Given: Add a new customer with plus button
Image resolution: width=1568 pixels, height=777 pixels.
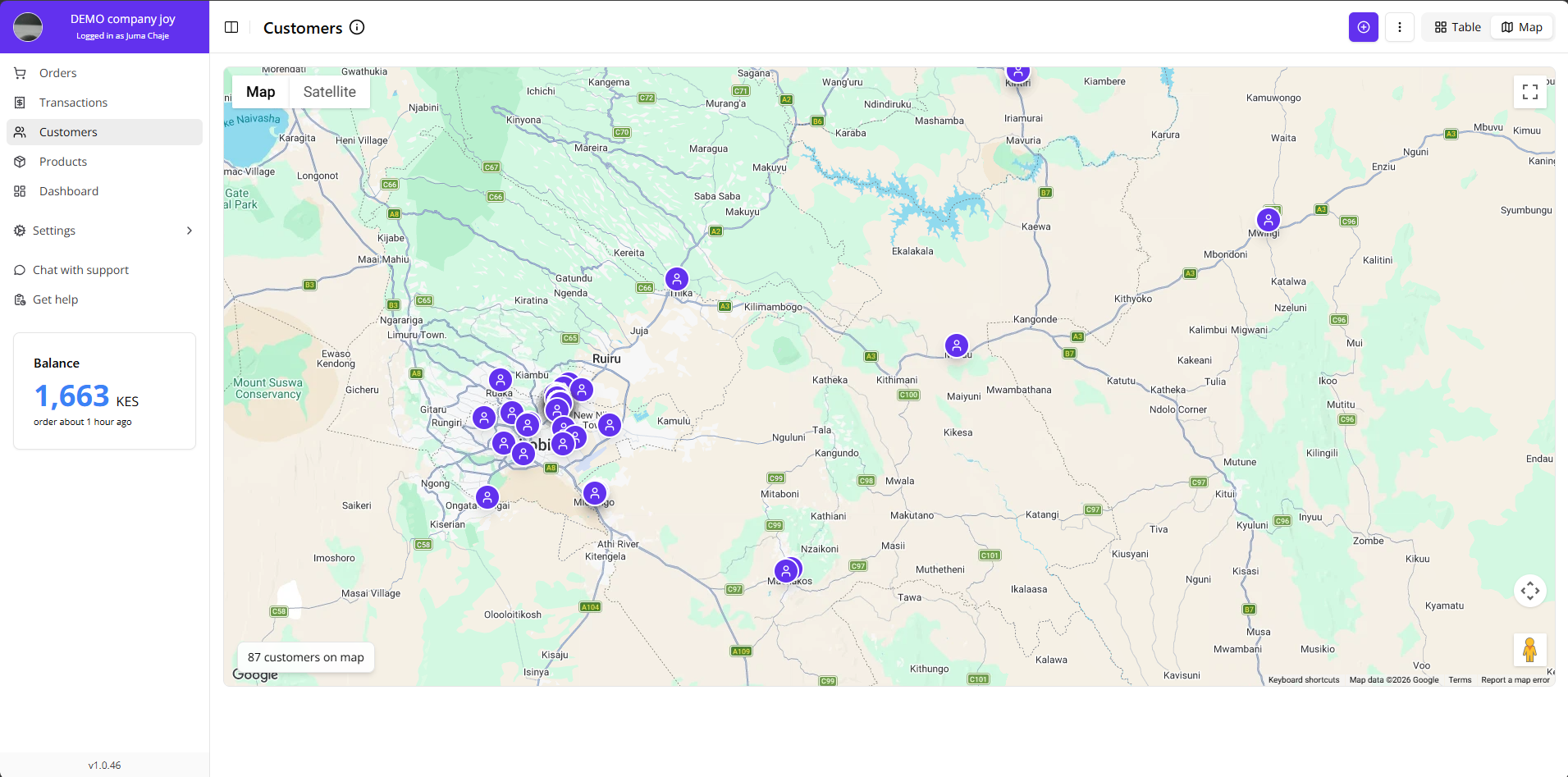Looking at the screenshot, I should click(x=1364, y=27).
